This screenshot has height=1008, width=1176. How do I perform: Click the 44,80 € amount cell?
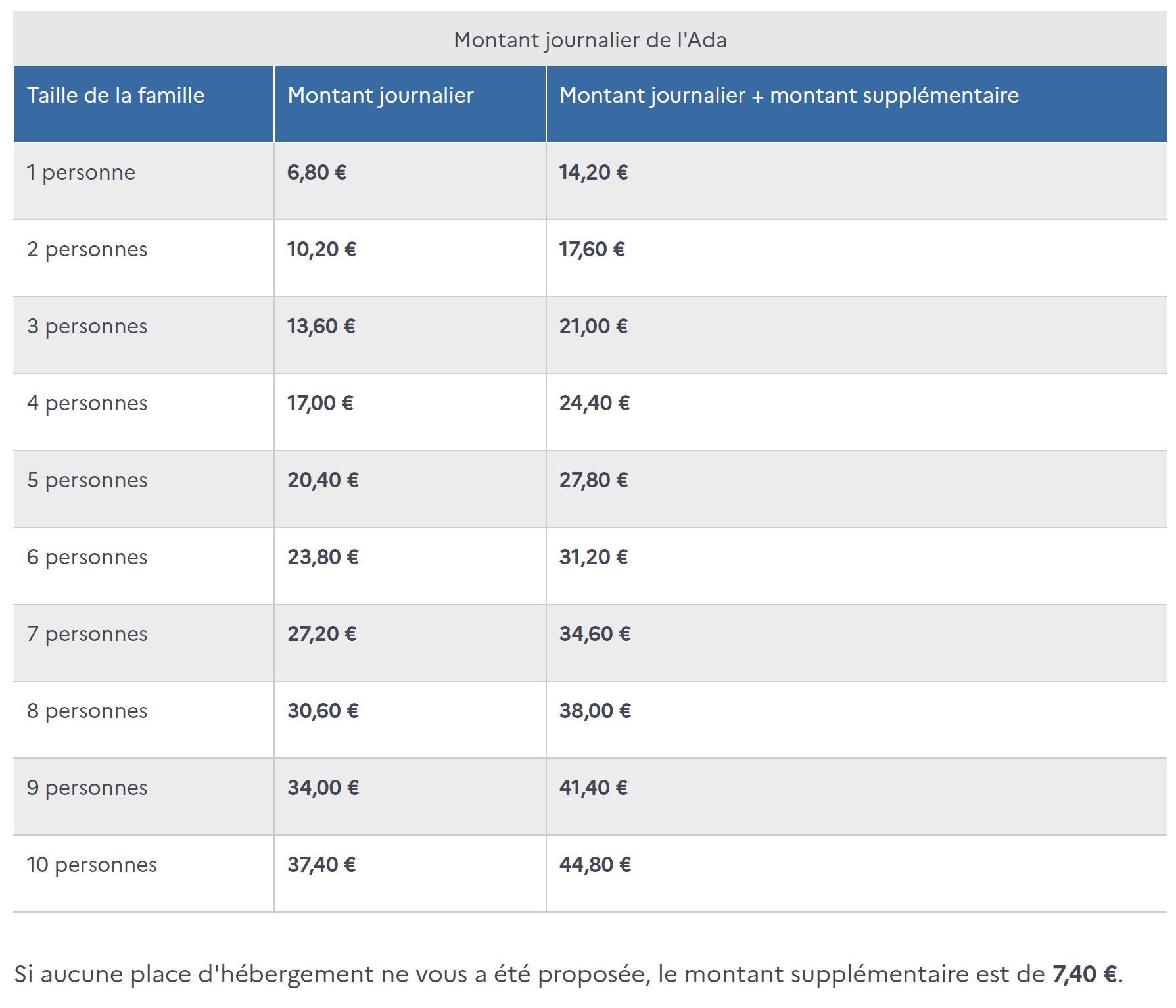(595, 865)
